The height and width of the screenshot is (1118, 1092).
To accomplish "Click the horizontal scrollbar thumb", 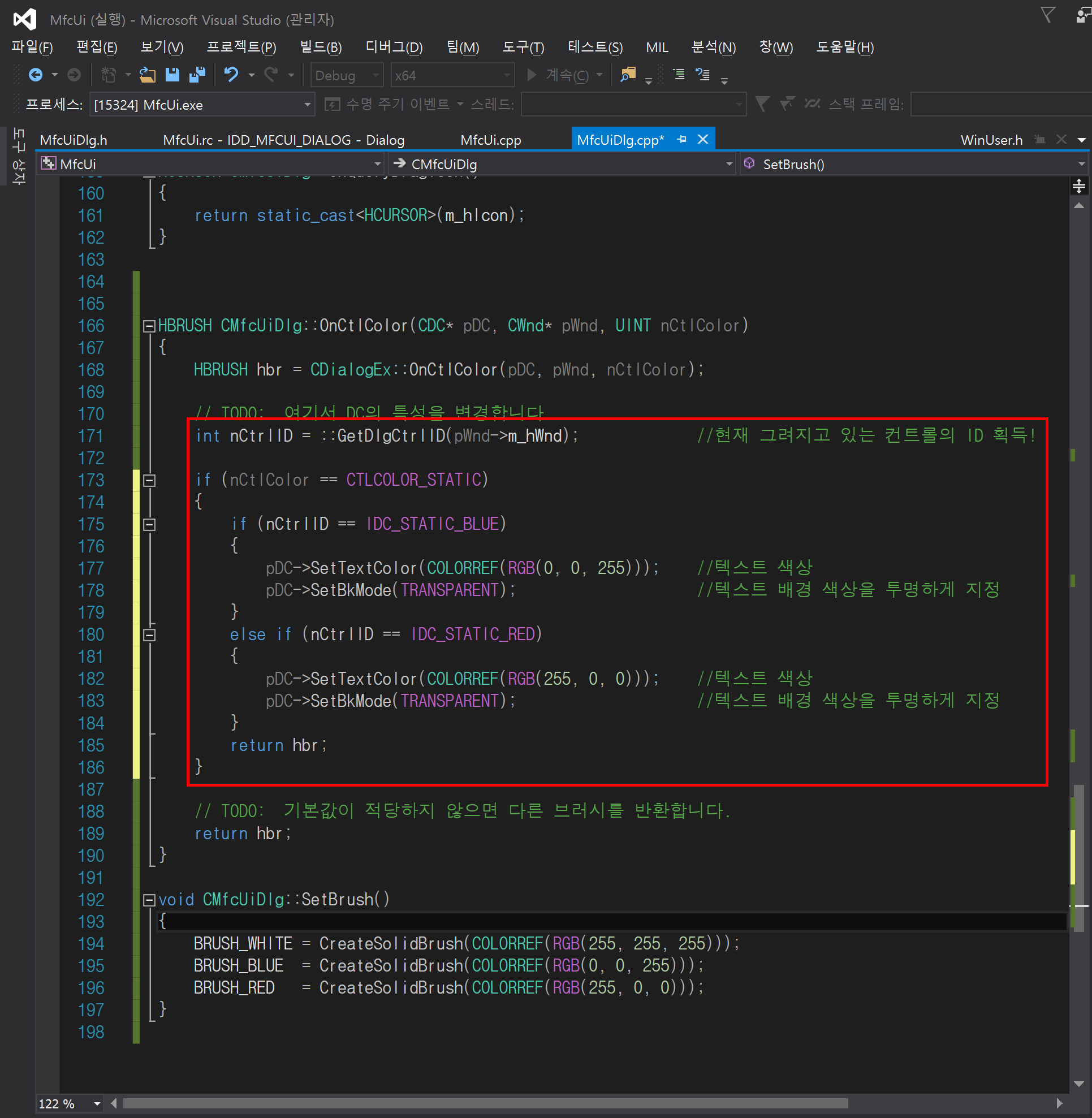I will pyautogui.click(x=485, y=1104).
